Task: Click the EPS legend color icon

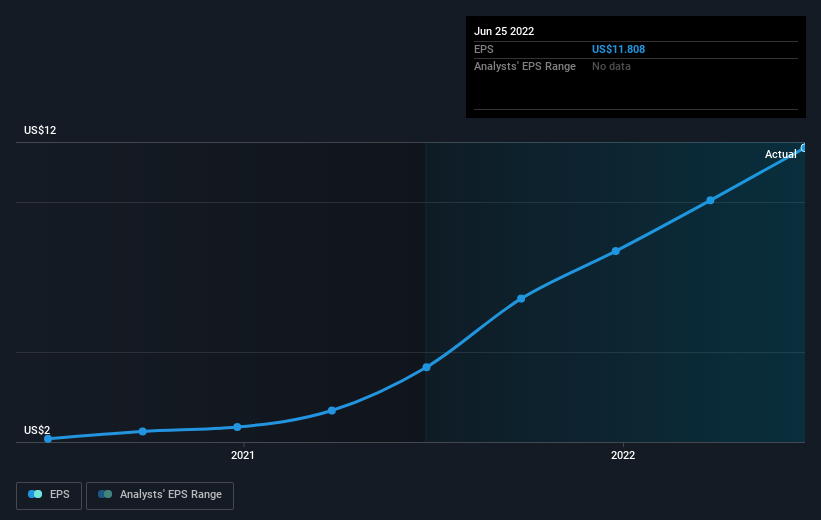Action: pos(35,494)
